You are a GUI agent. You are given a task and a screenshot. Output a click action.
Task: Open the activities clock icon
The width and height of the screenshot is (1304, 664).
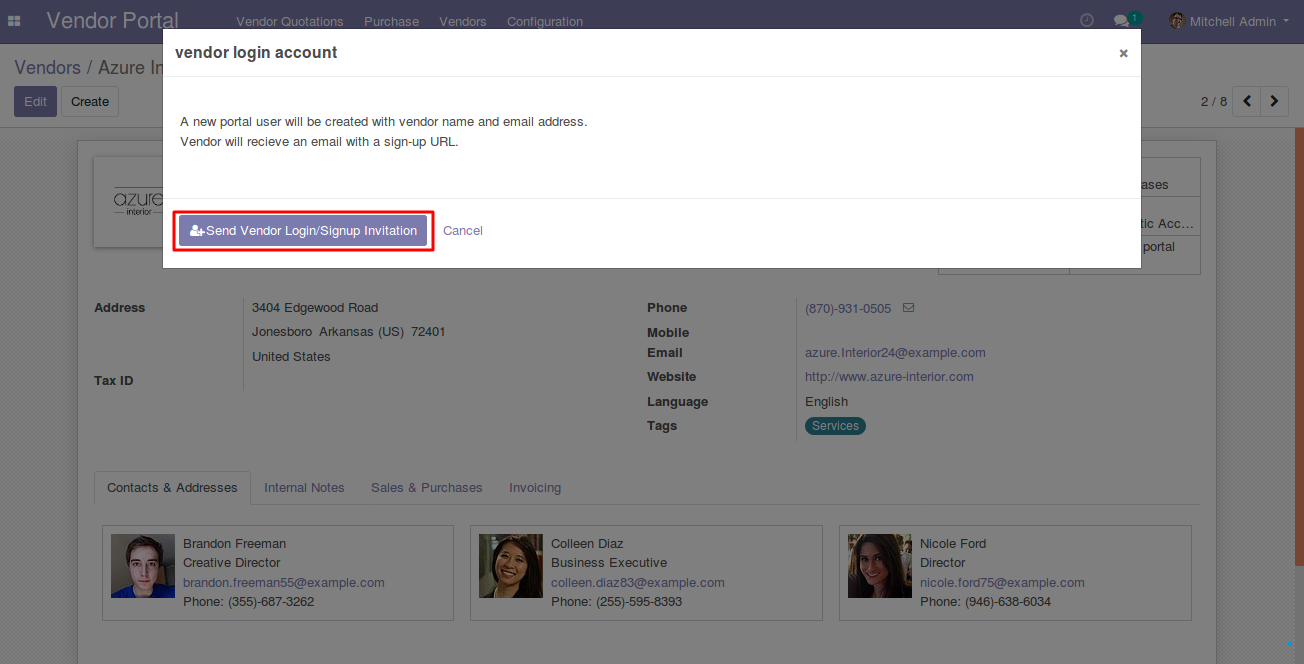[x=1087, y=21]
